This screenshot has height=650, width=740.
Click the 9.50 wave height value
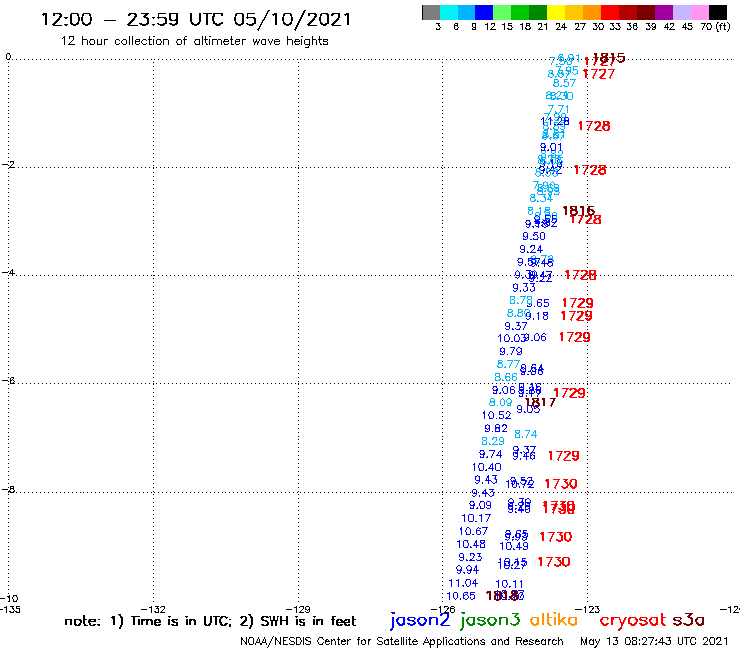tap(534, 236)
